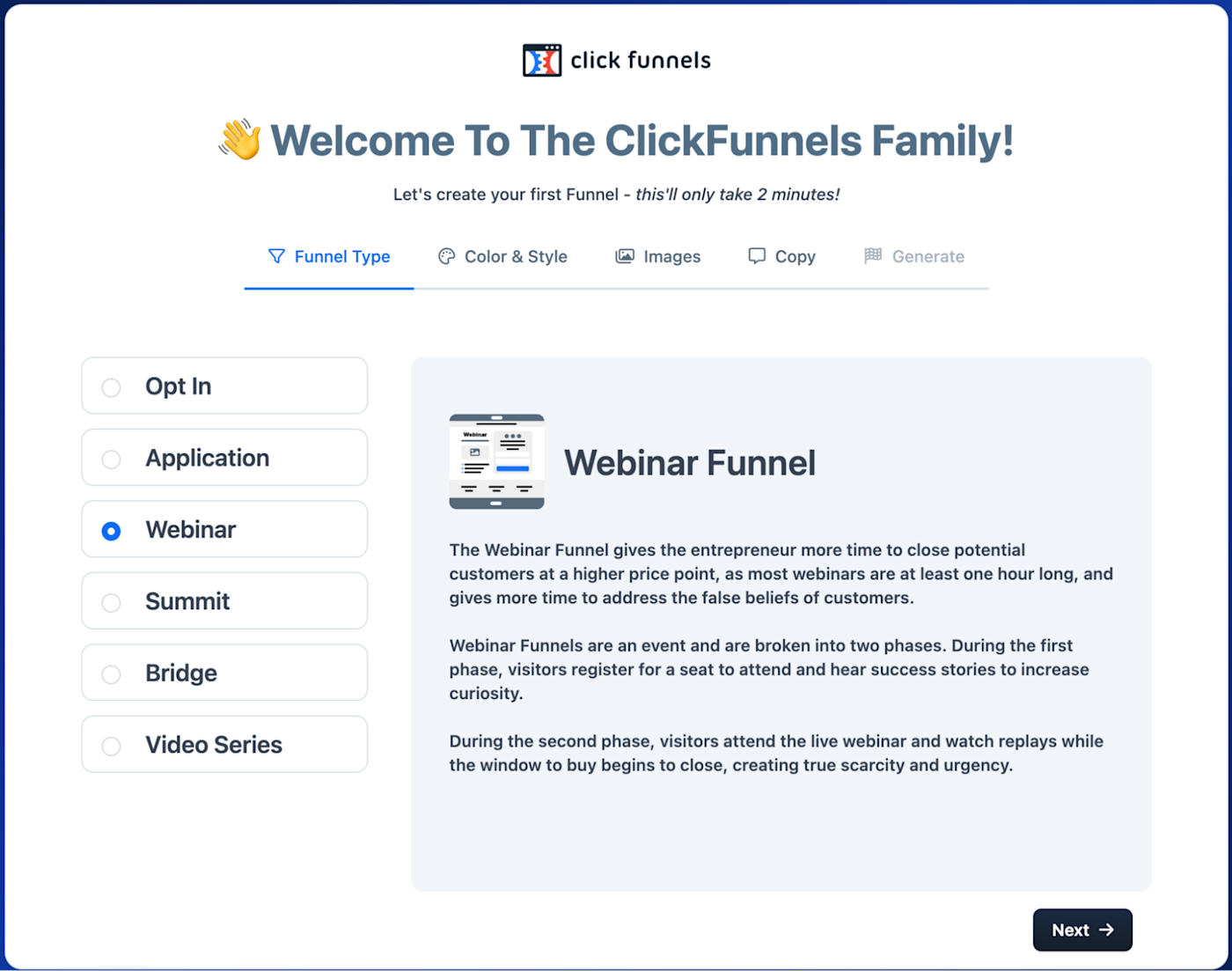Viewport: 1232px width, 971px height.
Task: Switch to the Copy tab
Action: point(781,256)
